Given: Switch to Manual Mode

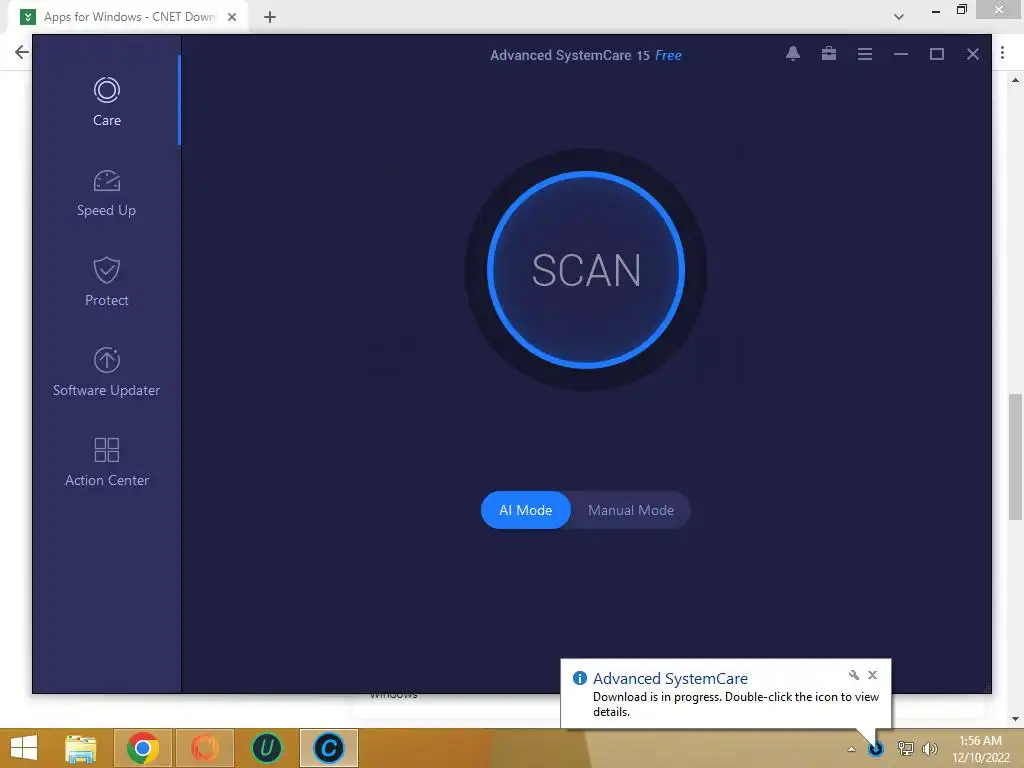Looking at the screenshot, I should [631, 510].
